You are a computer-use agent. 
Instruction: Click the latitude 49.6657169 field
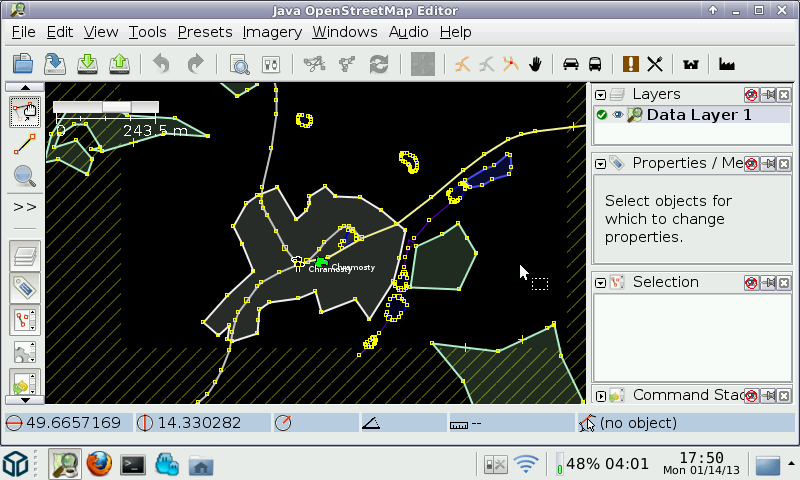tap(68, 423)
